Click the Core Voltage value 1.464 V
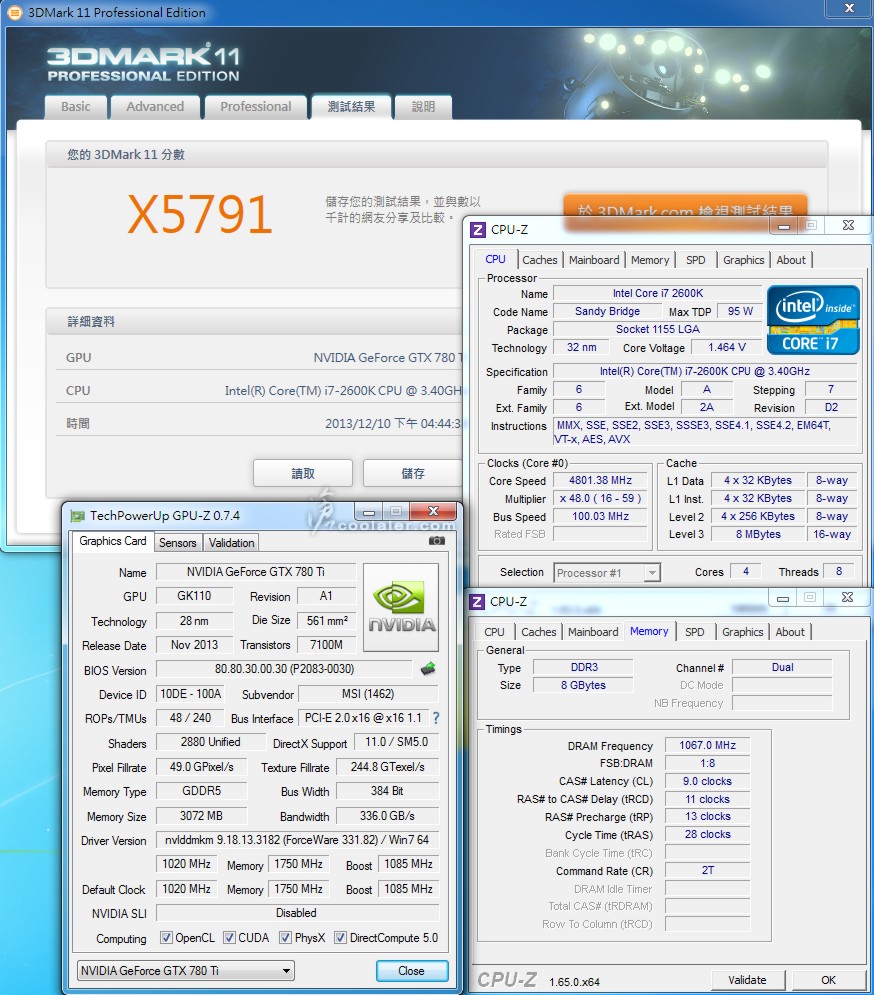Screen dimensions: 874x995 coord(727,347)
